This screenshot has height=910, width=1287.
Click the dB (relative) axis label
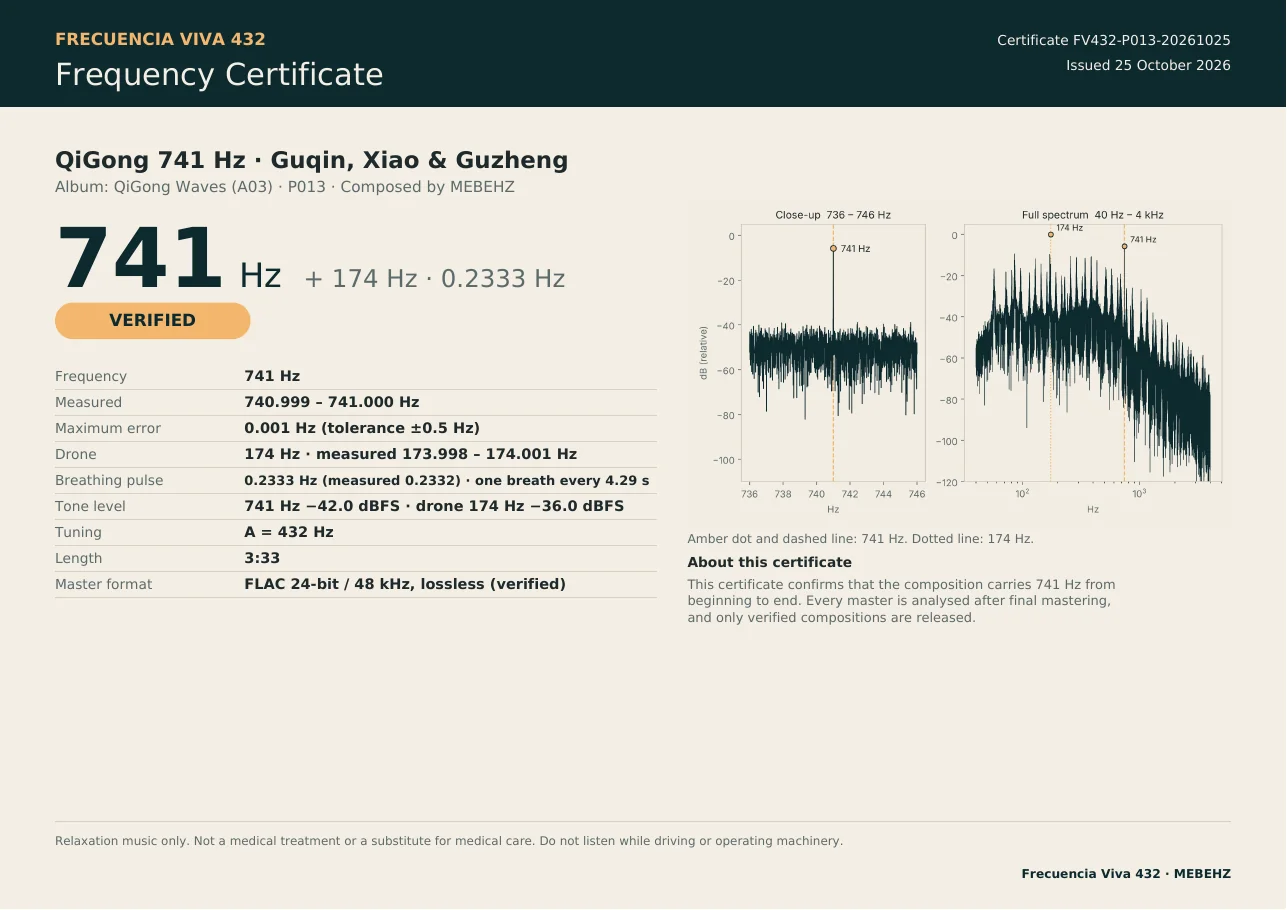(x=704, y=352)
